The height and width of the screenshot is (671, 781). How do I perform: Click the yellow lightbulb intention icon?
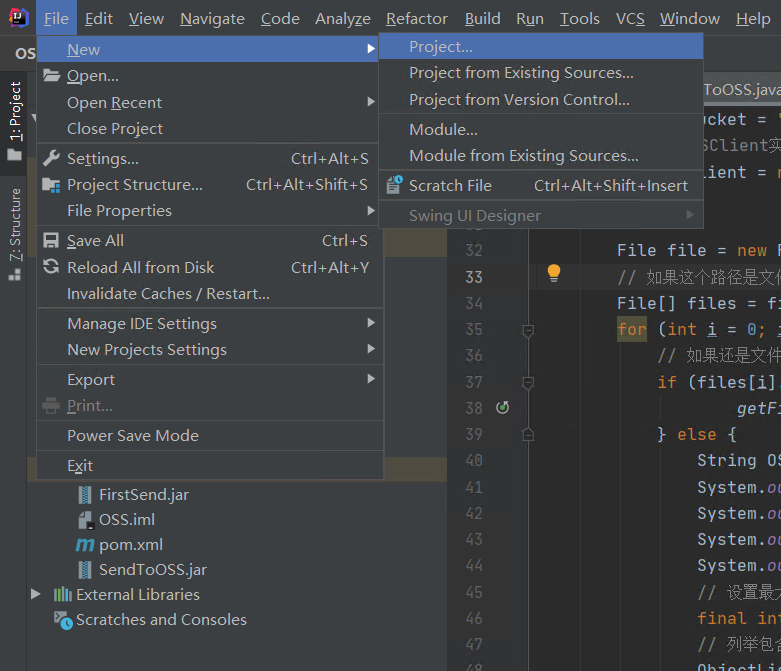pyautogui.click(x=553, y=275)
